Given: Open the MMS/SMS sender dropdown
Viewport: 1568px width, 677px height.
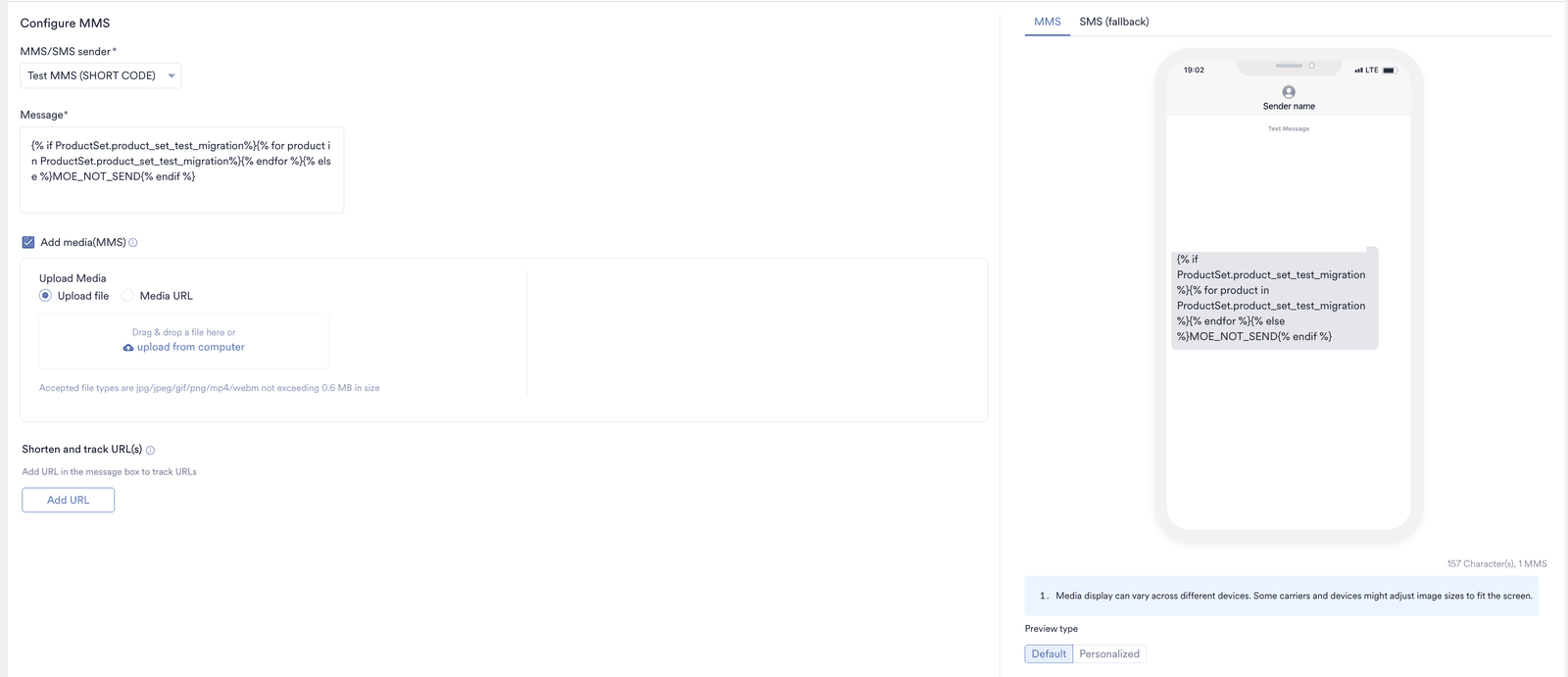Looking at the screenshot, I should (101, 75).
